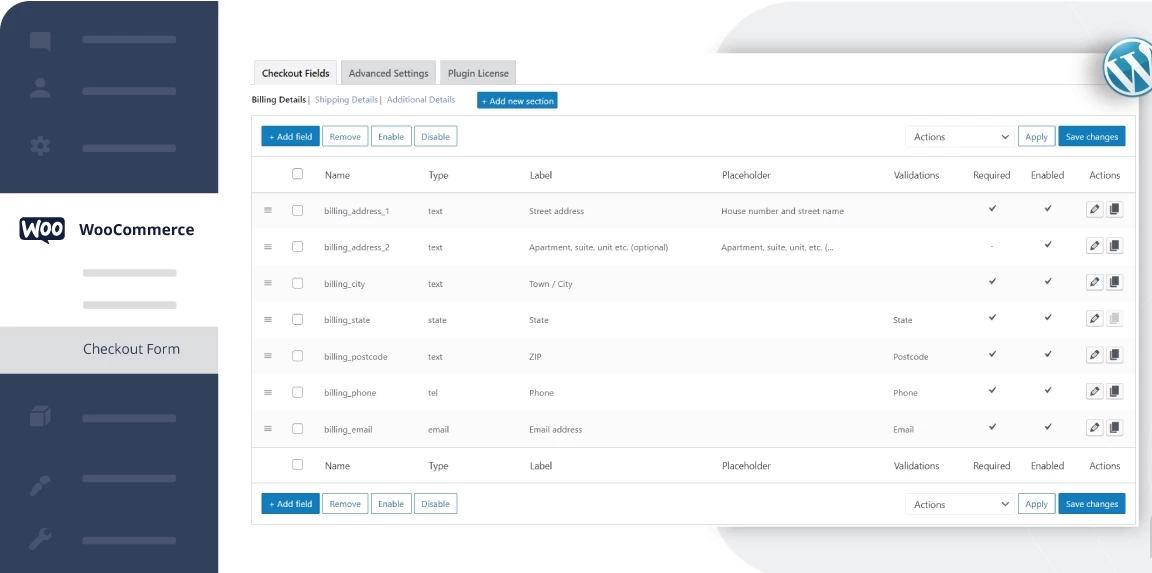Click the top Add field button
This screenshot has width=1152, height=573.
pyautogui.click(x=290, y=137)
